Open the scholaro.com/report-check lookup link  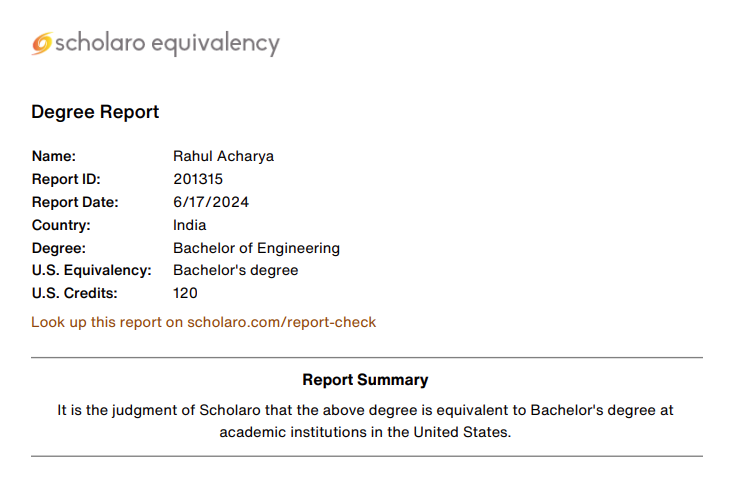pyautogui.click(x=203, y=322)
